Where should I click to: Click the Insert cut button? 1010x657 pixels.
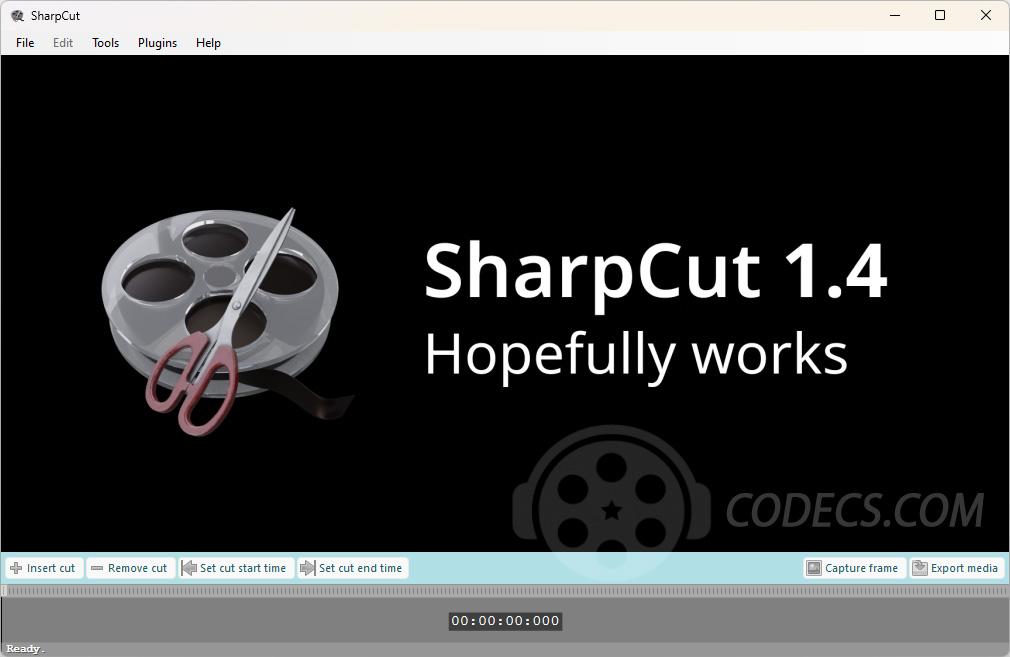click(x=44, y=568)
